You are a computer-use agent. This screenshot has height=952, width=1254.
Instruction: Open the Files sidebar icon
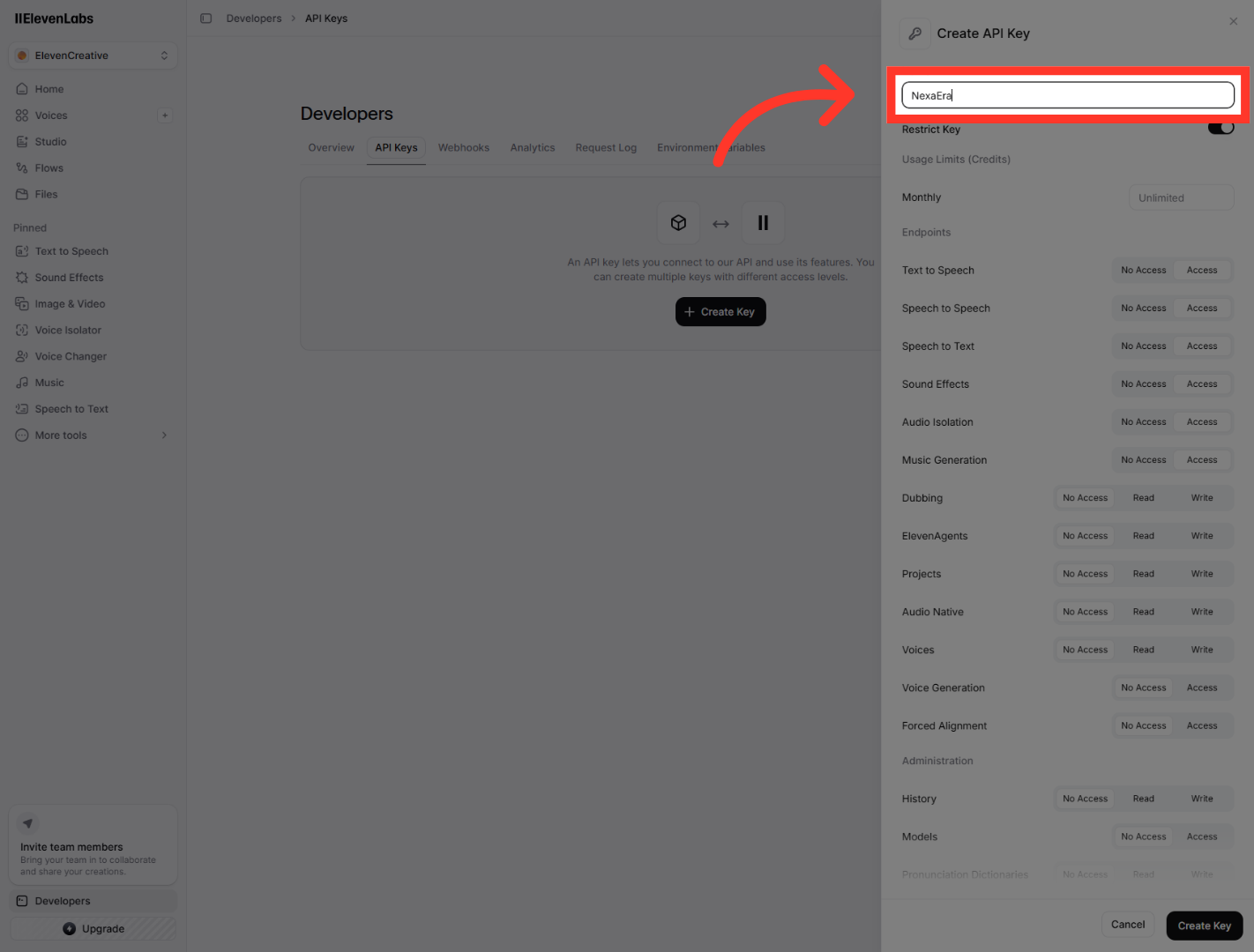pyautogui.click(x=22, y=195)
